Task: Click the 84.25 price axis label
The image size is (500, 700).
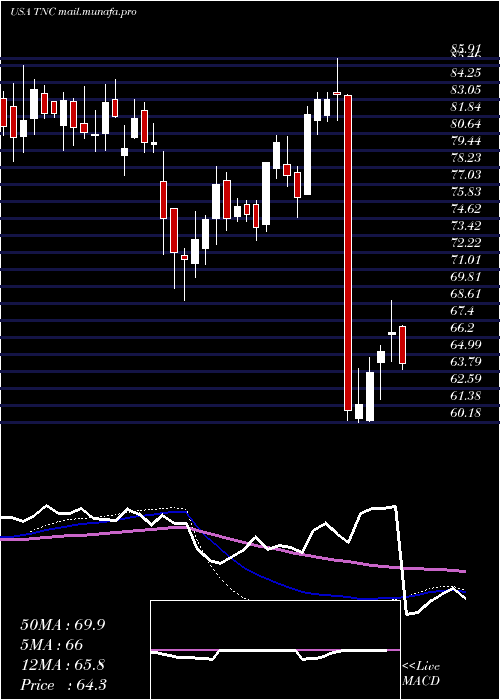Action: [466, 73]
